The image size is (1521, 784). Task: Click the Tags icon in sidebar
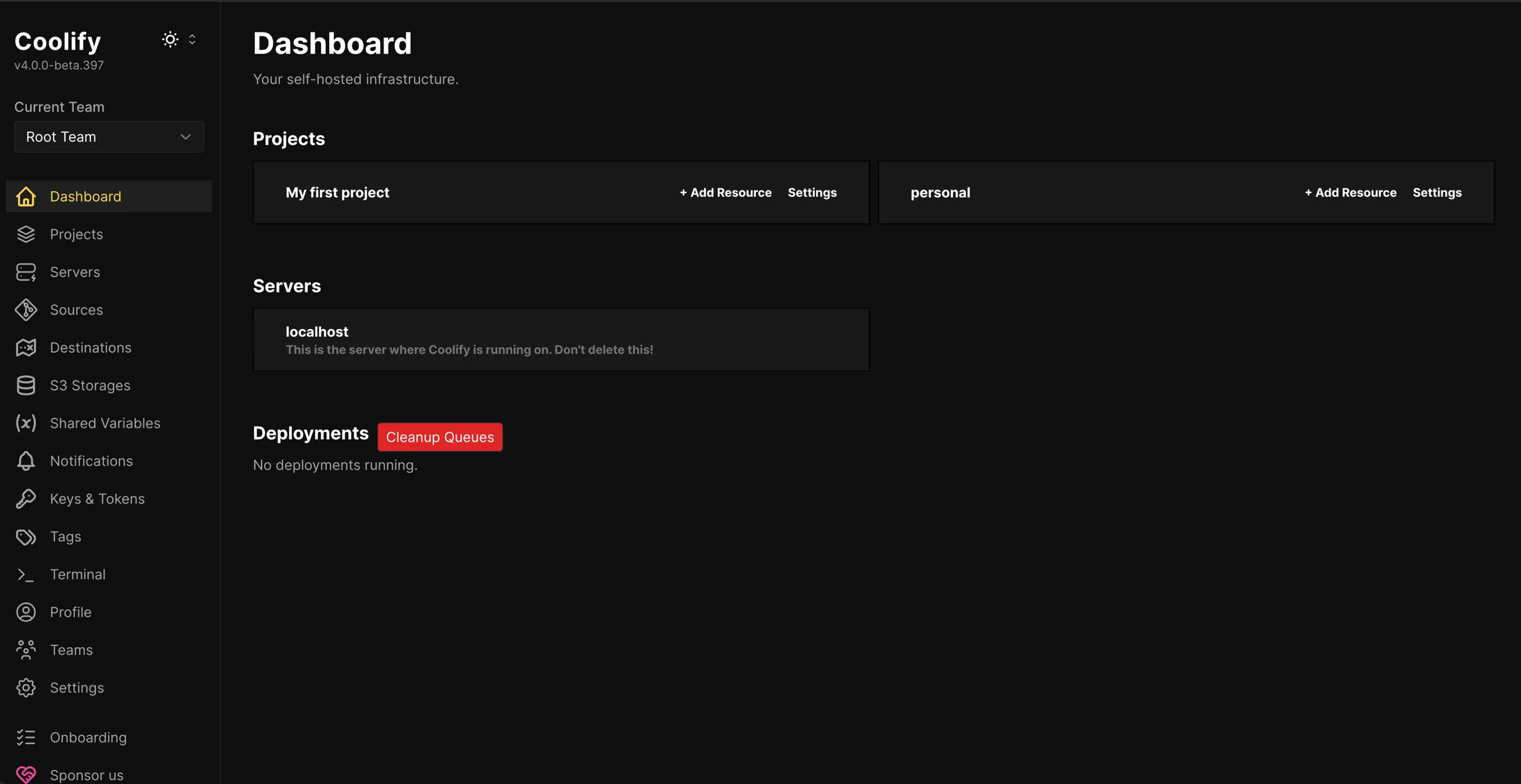[26, 537]
